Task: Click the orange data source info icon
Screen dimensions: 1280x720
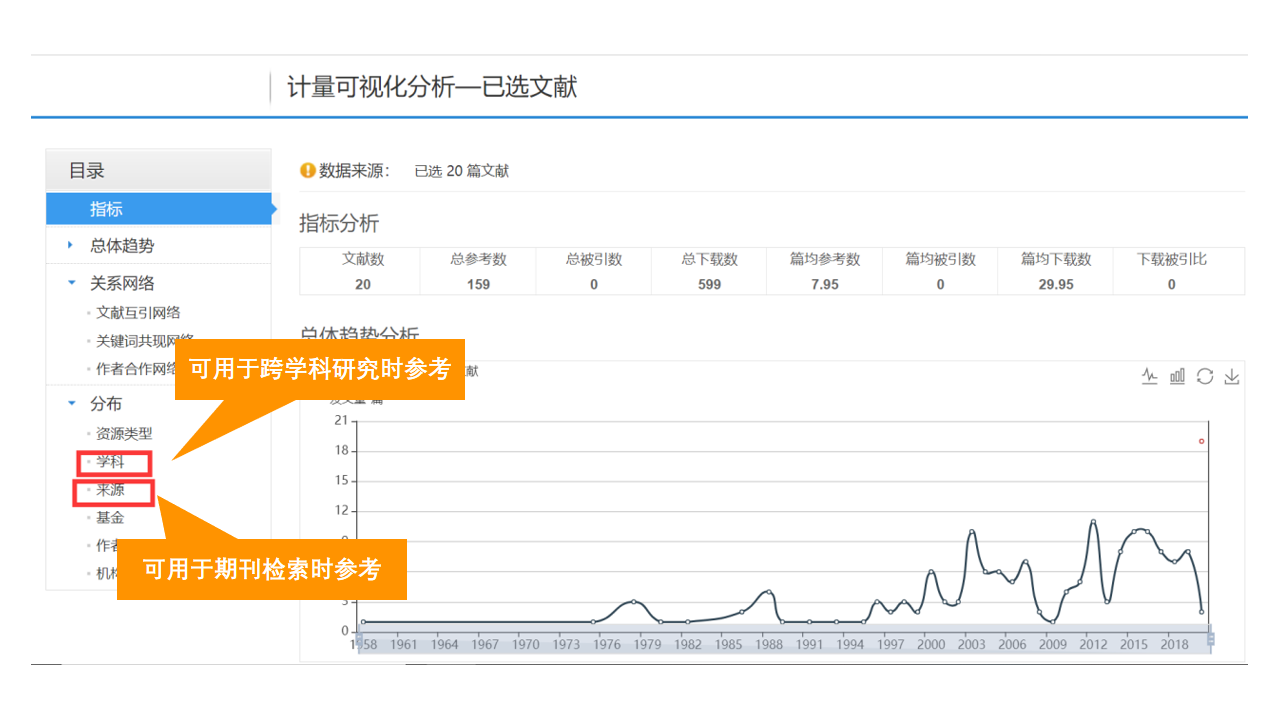Action: tap(308, 171)
